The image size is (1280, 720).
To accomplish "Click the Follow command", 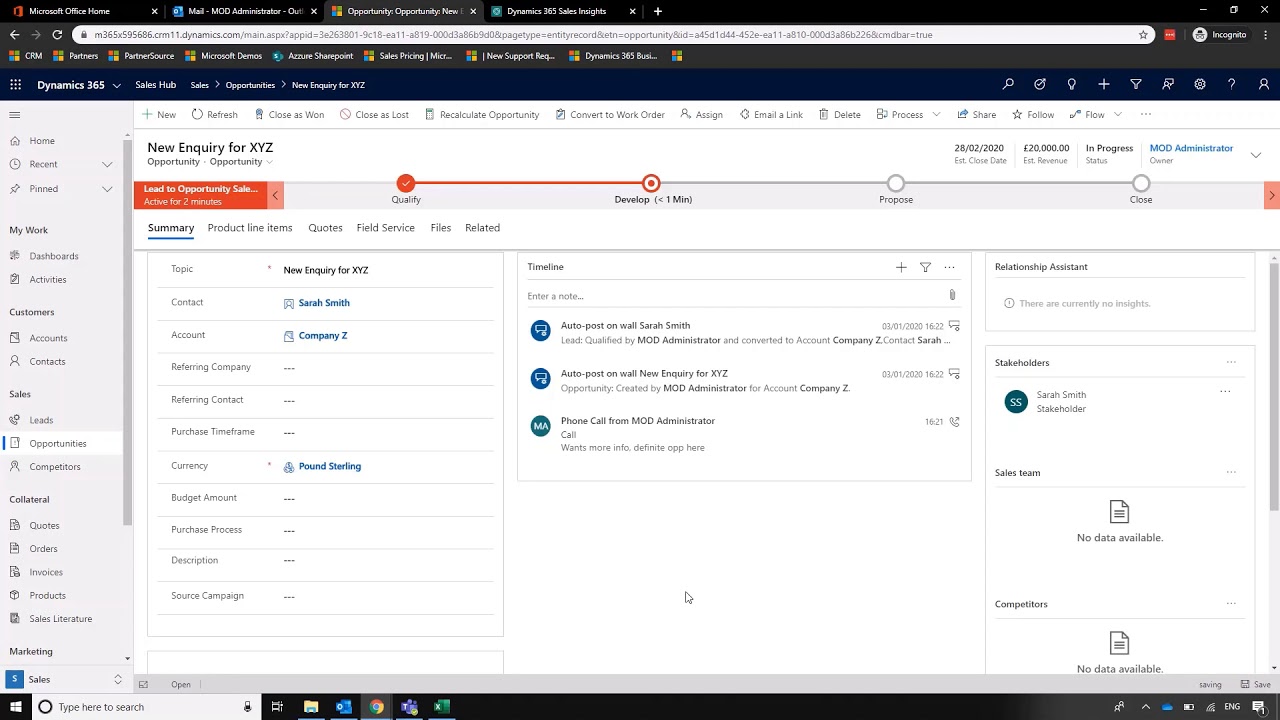I will coord(1033,114).
